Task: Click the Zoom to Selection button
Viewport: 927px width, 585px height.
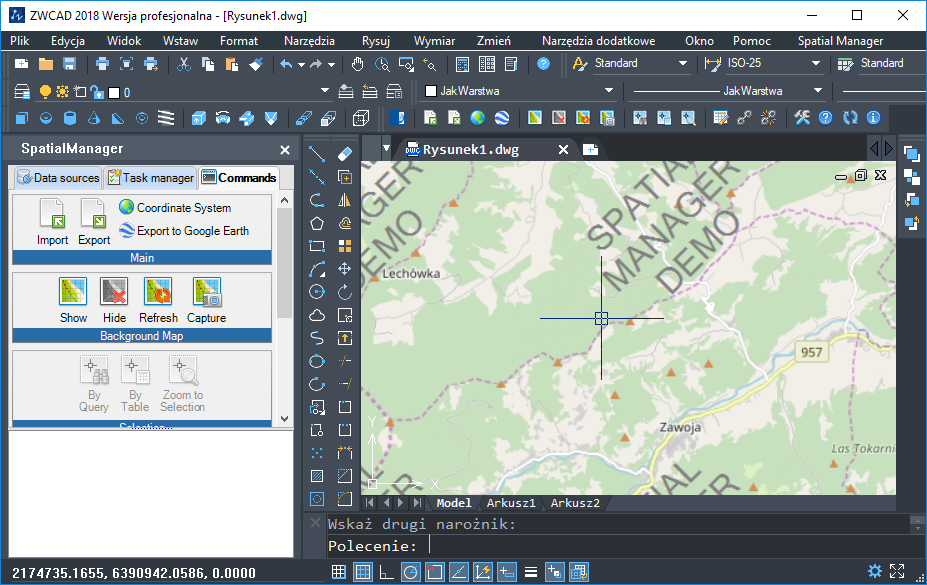Action: [x=183, y=383]
